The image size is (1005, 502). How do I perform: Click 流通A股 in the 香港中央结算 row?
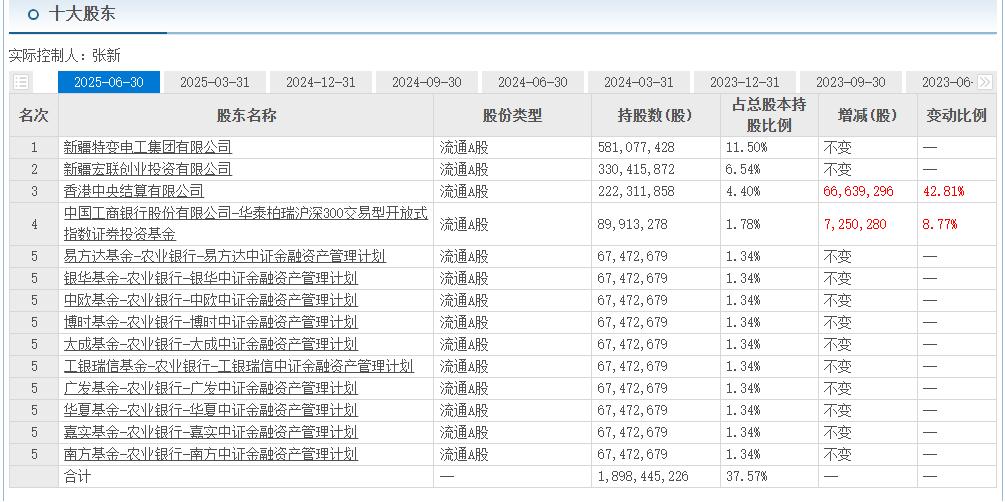point(464,191)
